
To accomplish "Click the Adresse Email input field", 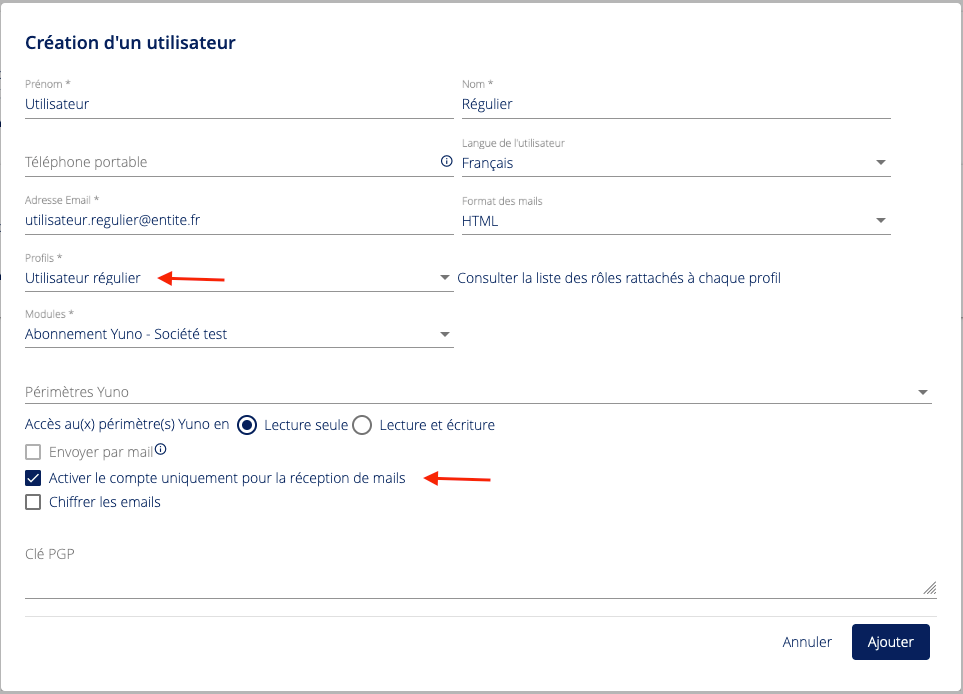I will 238,219.
